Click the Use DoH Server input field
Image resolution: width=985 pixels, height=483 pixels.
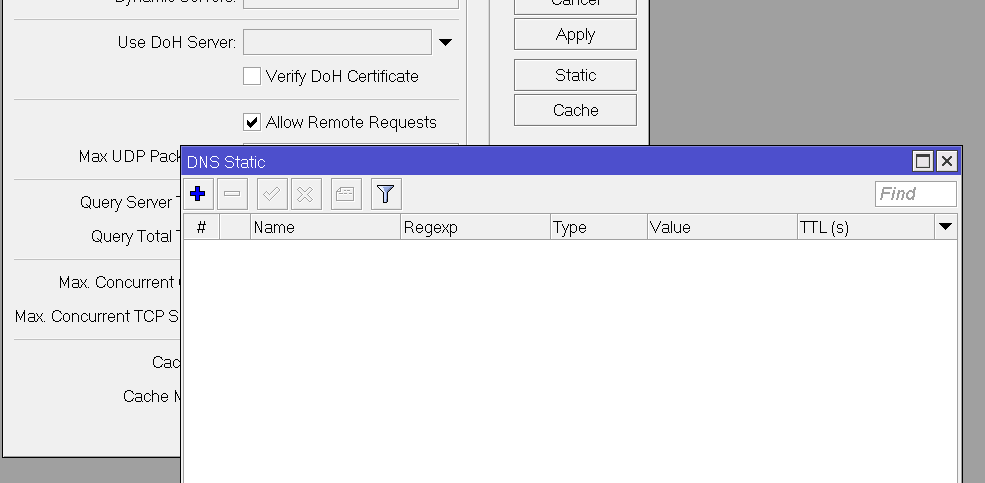coord(337,42)
